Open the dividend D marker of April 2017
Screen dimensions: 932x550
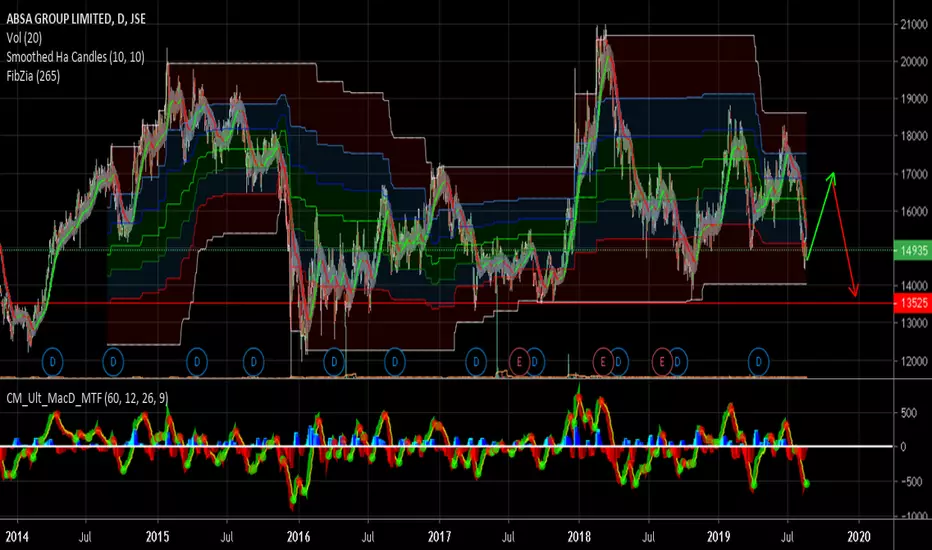pyautogui.click(x=476, y=362)
